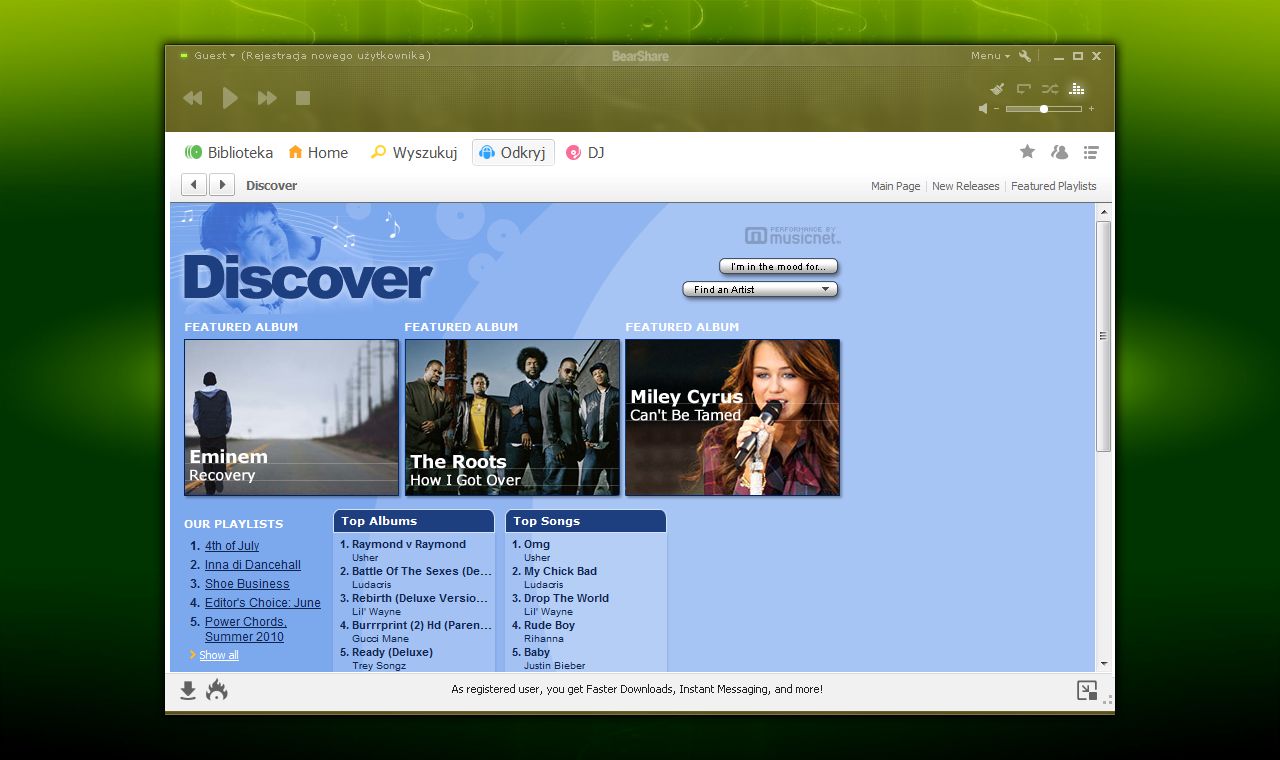The width and height of the screenshot is (1280, 760).
Task: Open Eminem Recovery featured album
Action: tap(291, 417)
